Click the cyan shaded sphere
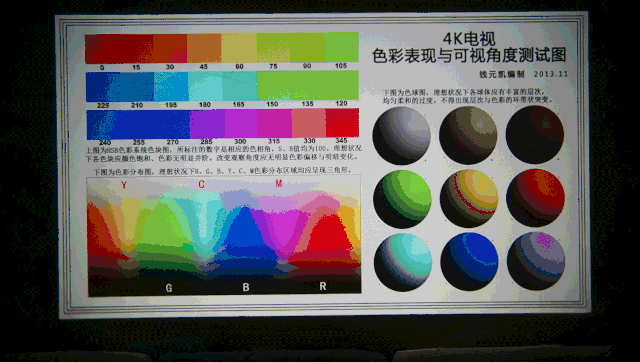640x362 pixels. (x=403, y=262)
